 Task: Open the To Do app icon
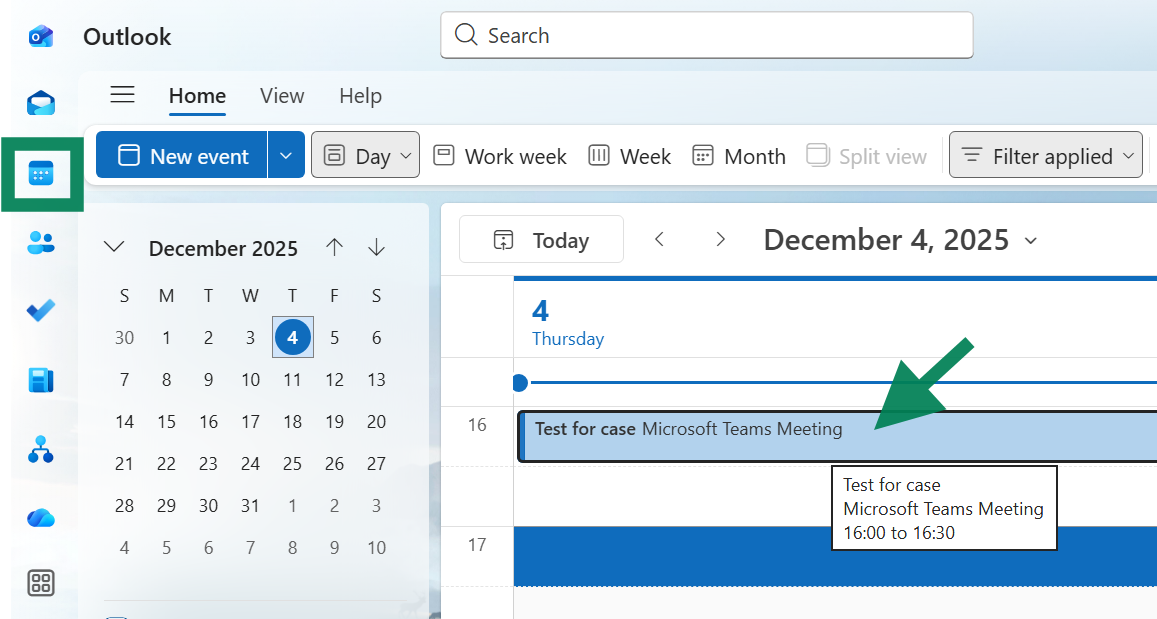click(x=41, y=311)
